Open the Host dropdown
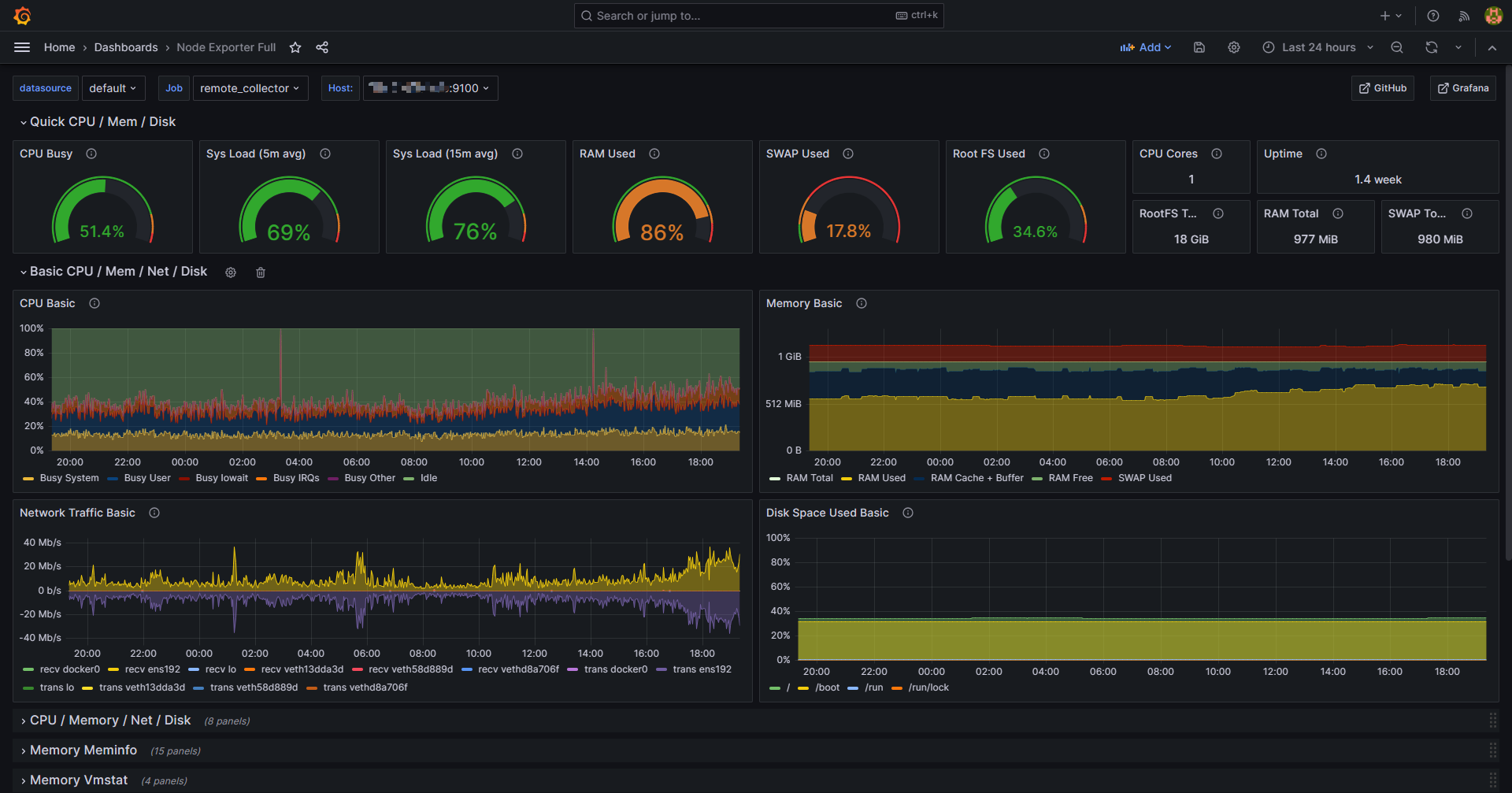Viewport: 1512px width, 793px height. point(430,88)
